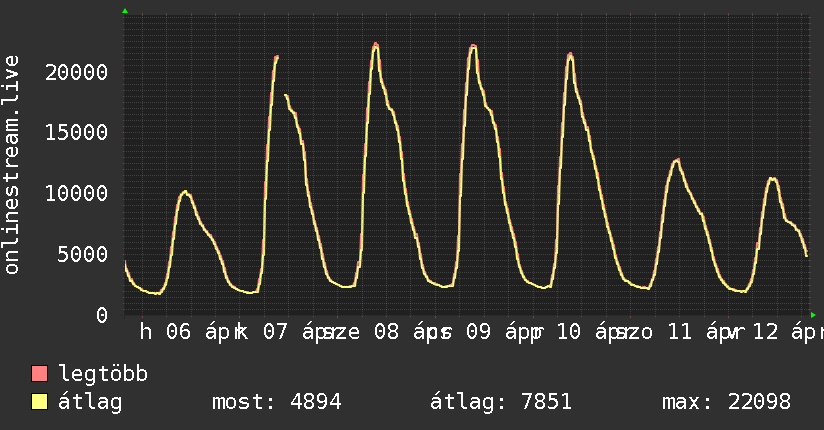
Task: Click the 07 date label on x-axis
Action: (275, 332)
